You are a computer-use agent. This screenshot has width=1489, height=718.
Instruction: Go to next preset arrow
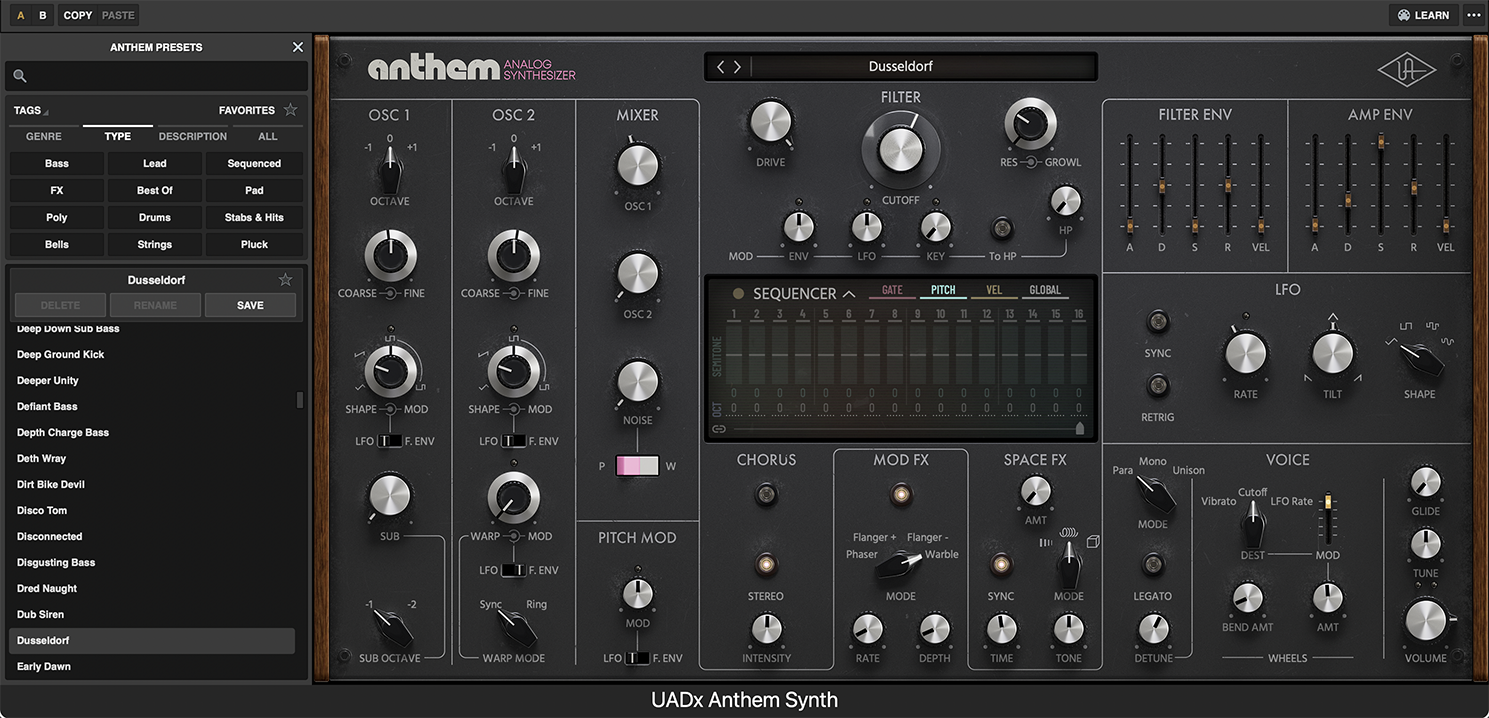pos(738,67)
